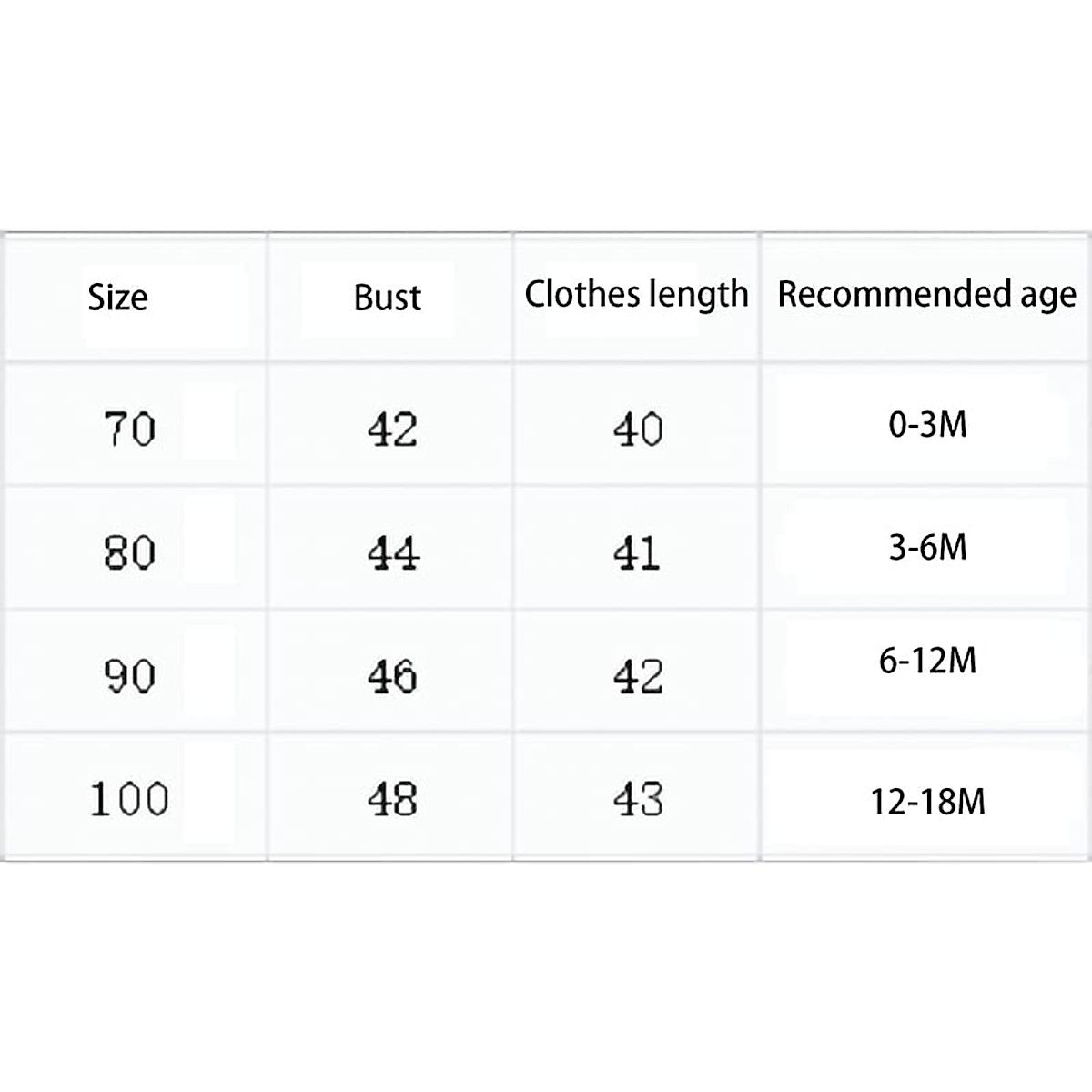Click size 80 cell
This screenshot has height=1092, width=1092.
click(129, 552)
